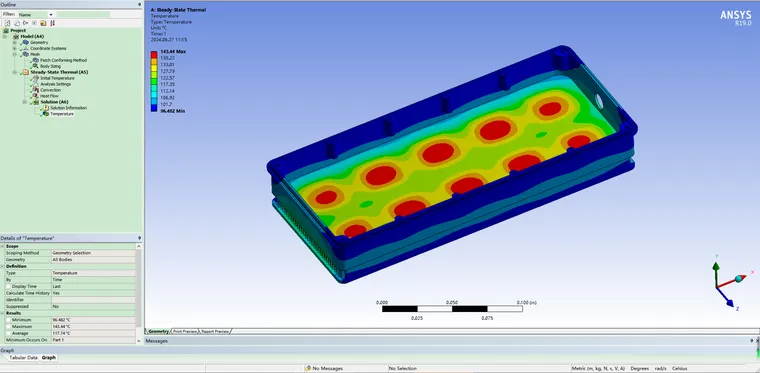Click the blue Z axis arrow on the triad
The height and width of the screenshot is (373, 760).
tap(730, 304)
